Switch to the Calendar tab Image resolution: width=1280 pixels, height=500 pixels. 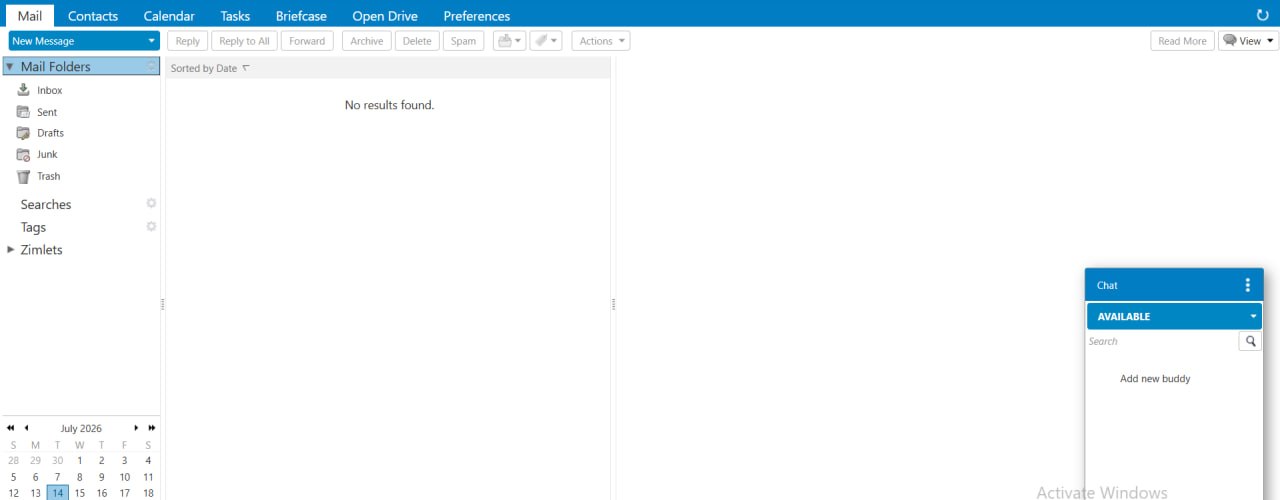pyautogui.click(x=169, y=16)
